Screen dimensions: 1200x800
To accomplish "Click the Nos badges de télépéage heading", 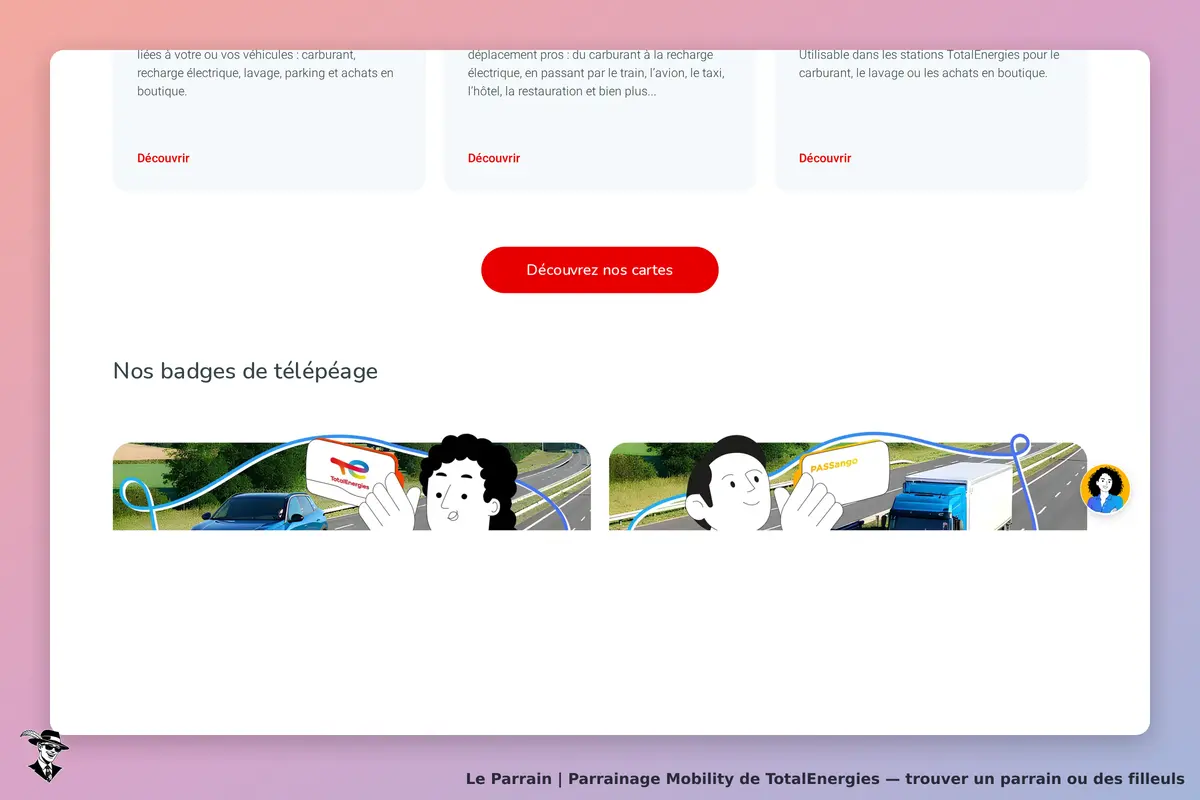I will 245,371.
